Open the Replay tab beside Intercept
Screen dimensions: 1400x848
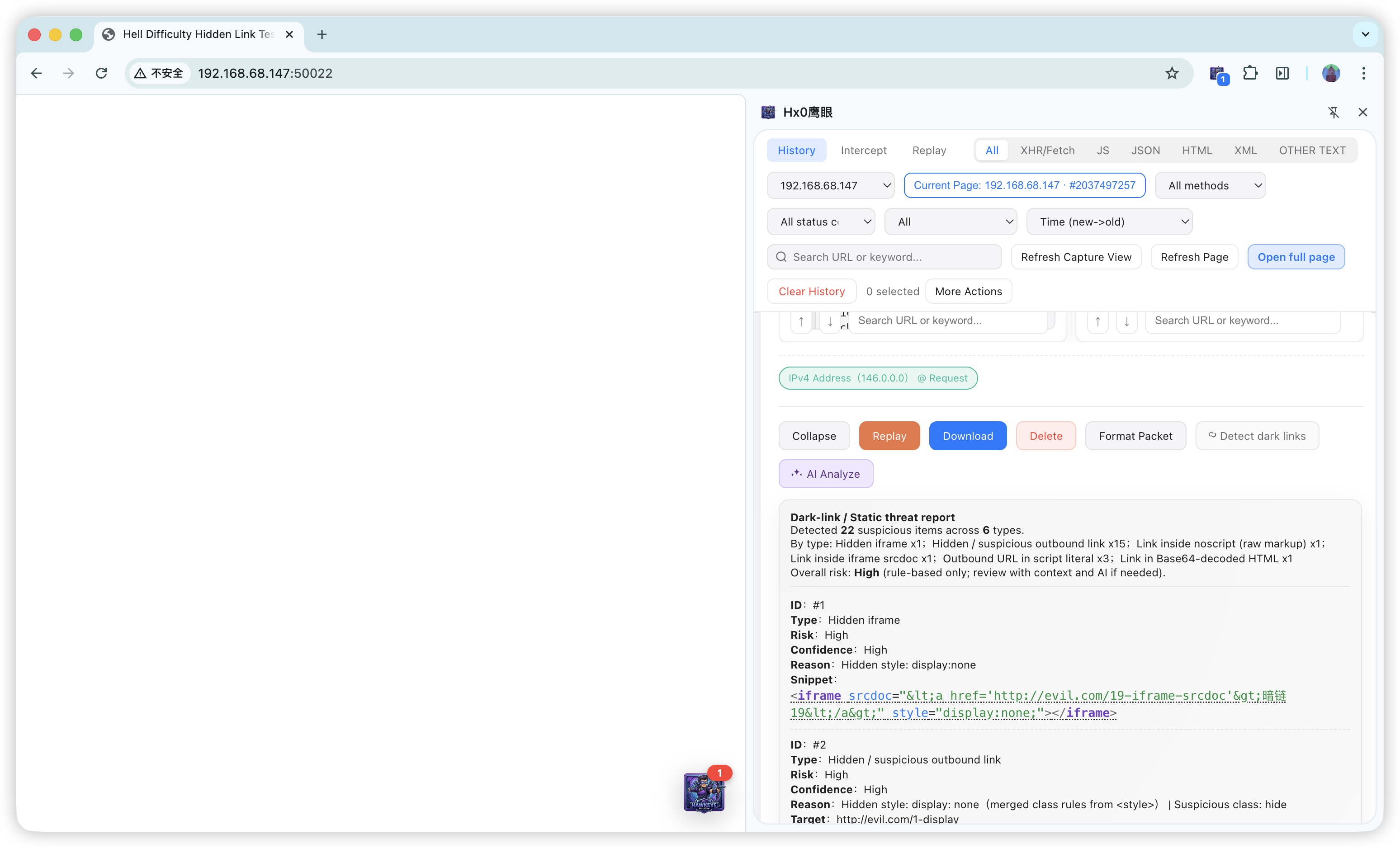[929, 151]
